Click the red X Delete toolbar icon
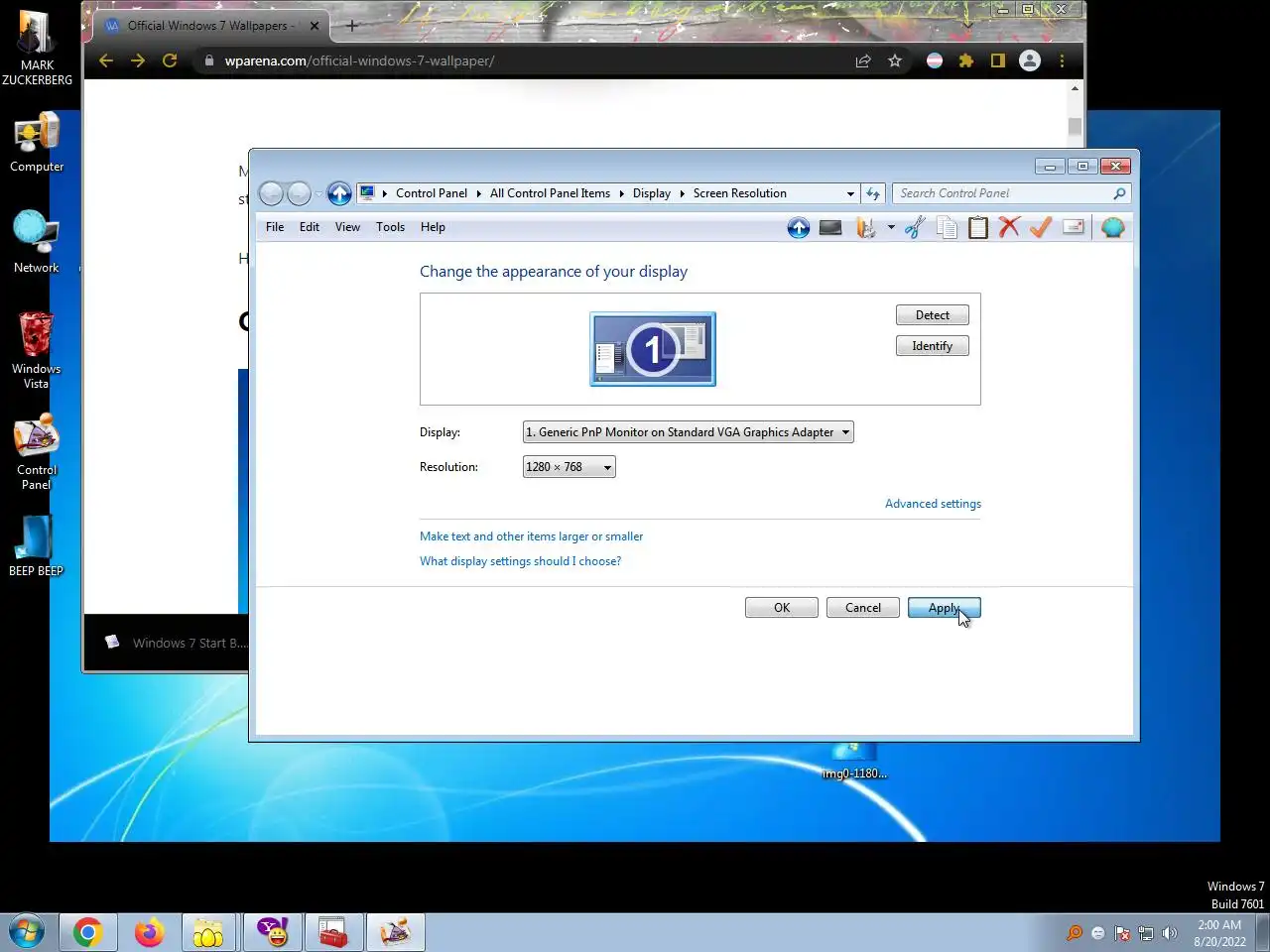The image size is (1270, 952). pyautogui.click(x=1009, y=227)
